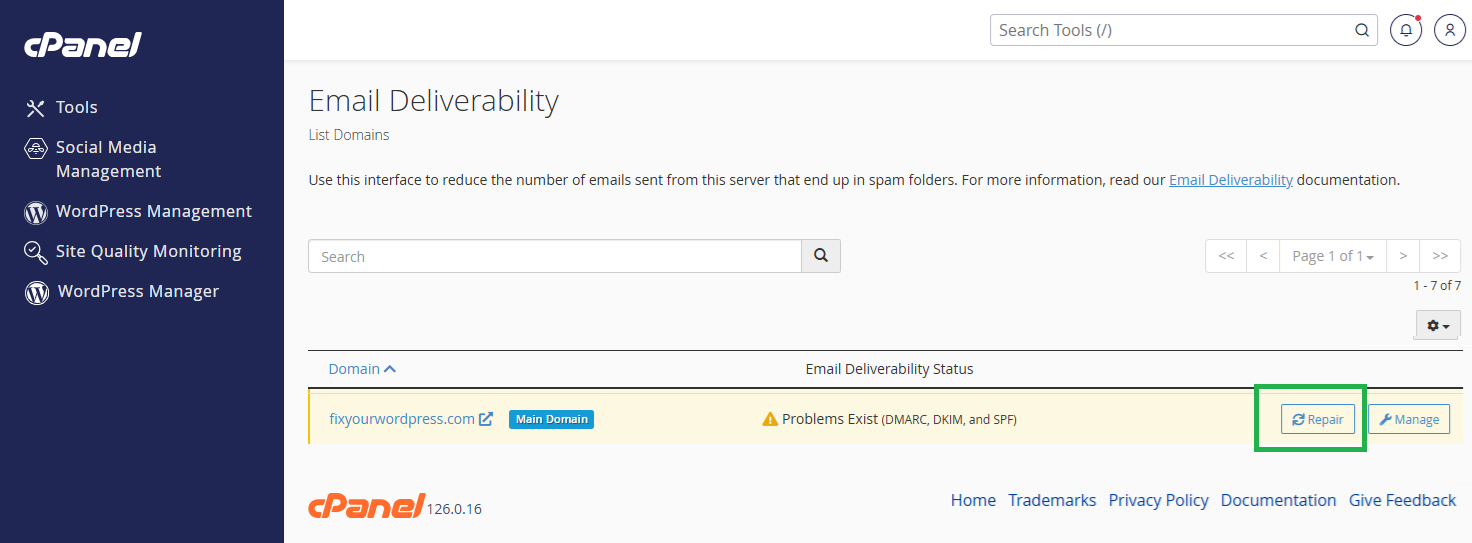Image resolution: width=1472 pixels, height=543 pixels.
Task: Open the gear settings dropdown
Action: coord(1438,325)
